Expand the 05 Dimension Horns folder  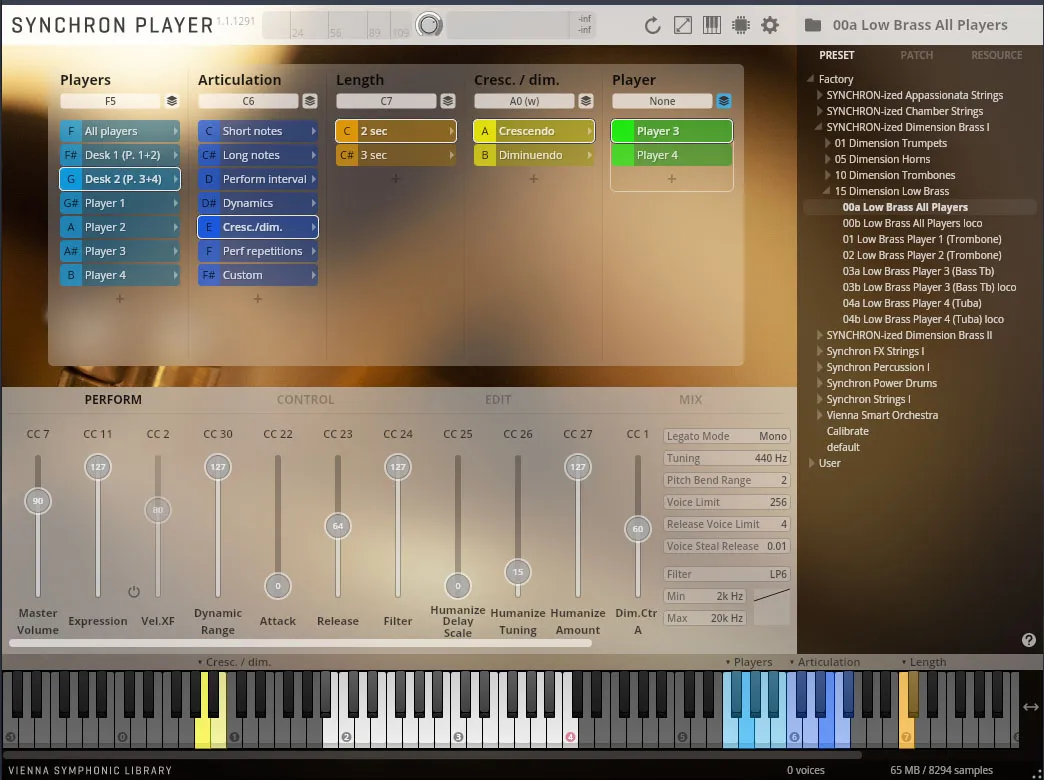click(828, 159)
